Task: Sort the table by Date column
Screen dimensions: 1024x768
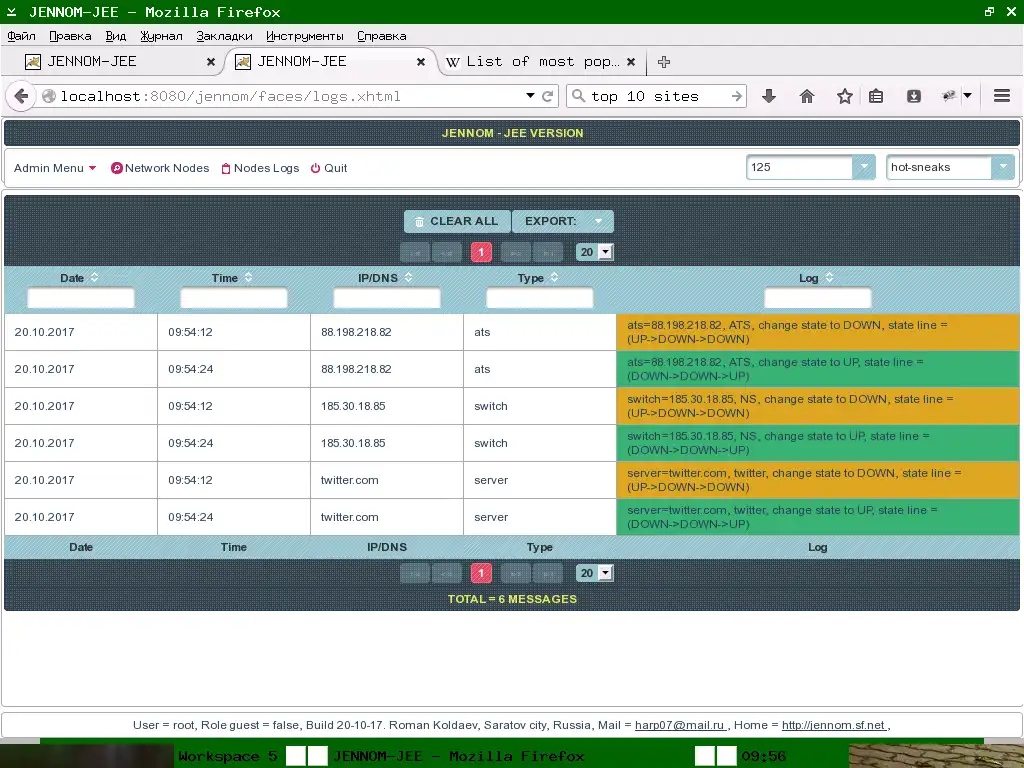Action: click(x=94, y=278)
